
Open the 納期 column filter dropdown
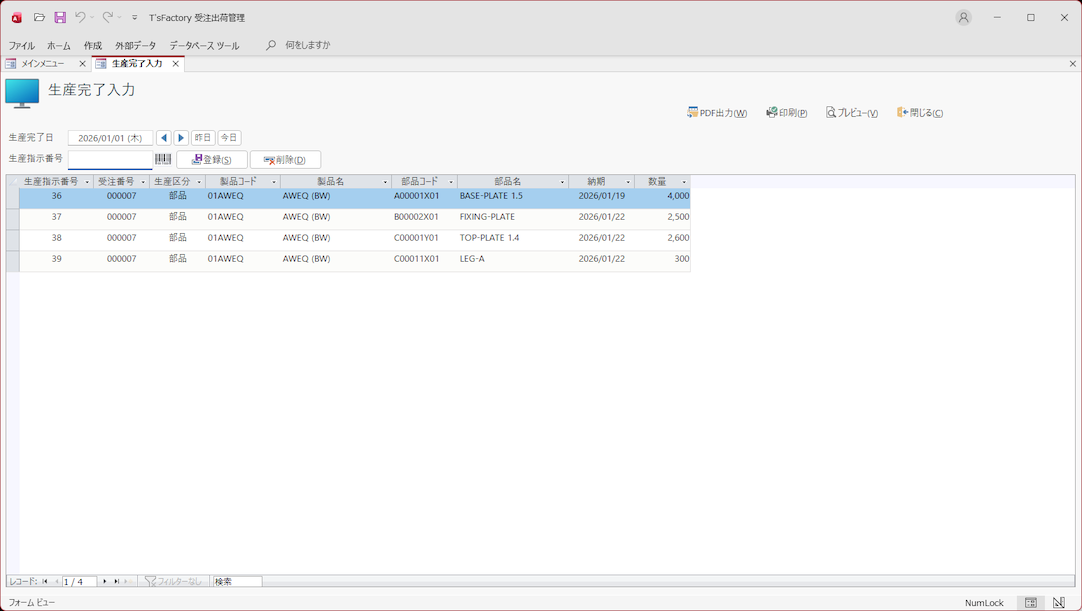coord(628,182)
